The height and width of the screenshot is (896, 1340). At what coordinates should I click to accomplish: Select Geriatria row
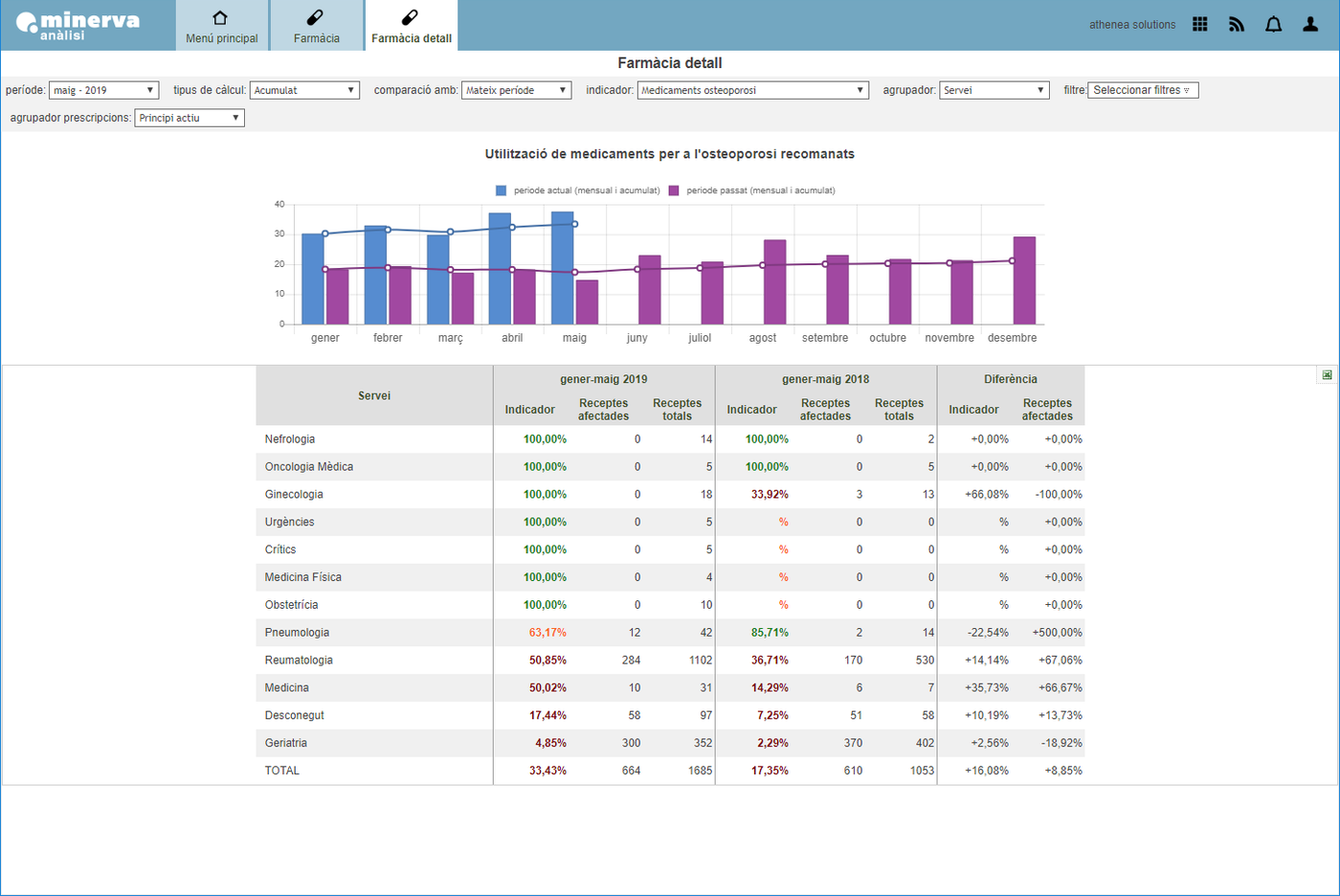670,744
